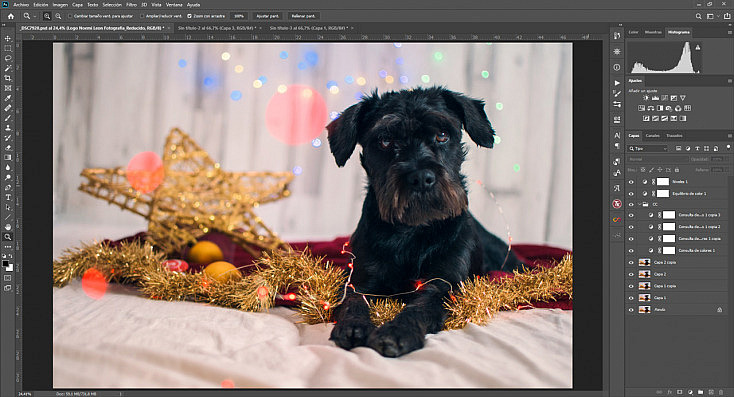This screenshot has width=734, height=397.
Task: Select the Eraser tool
Action: click(x=8, y=147)
